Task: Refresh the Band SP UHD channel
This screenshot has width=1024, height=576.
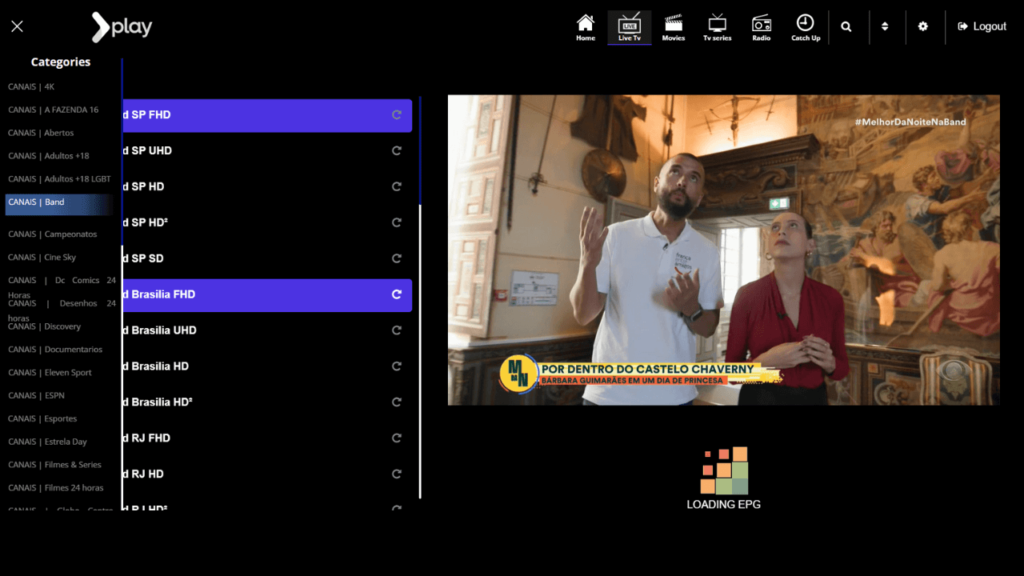Action: click(x=396, y=150)
